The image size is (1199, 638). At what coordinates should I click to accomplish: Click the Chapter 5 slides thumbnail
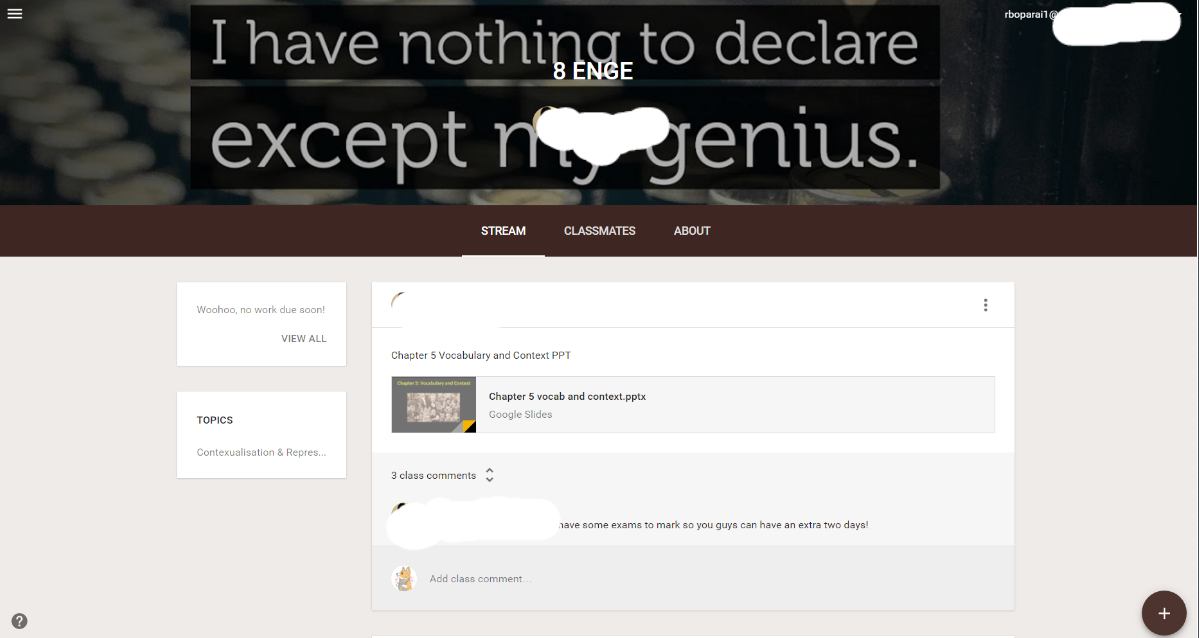[434, 405]
